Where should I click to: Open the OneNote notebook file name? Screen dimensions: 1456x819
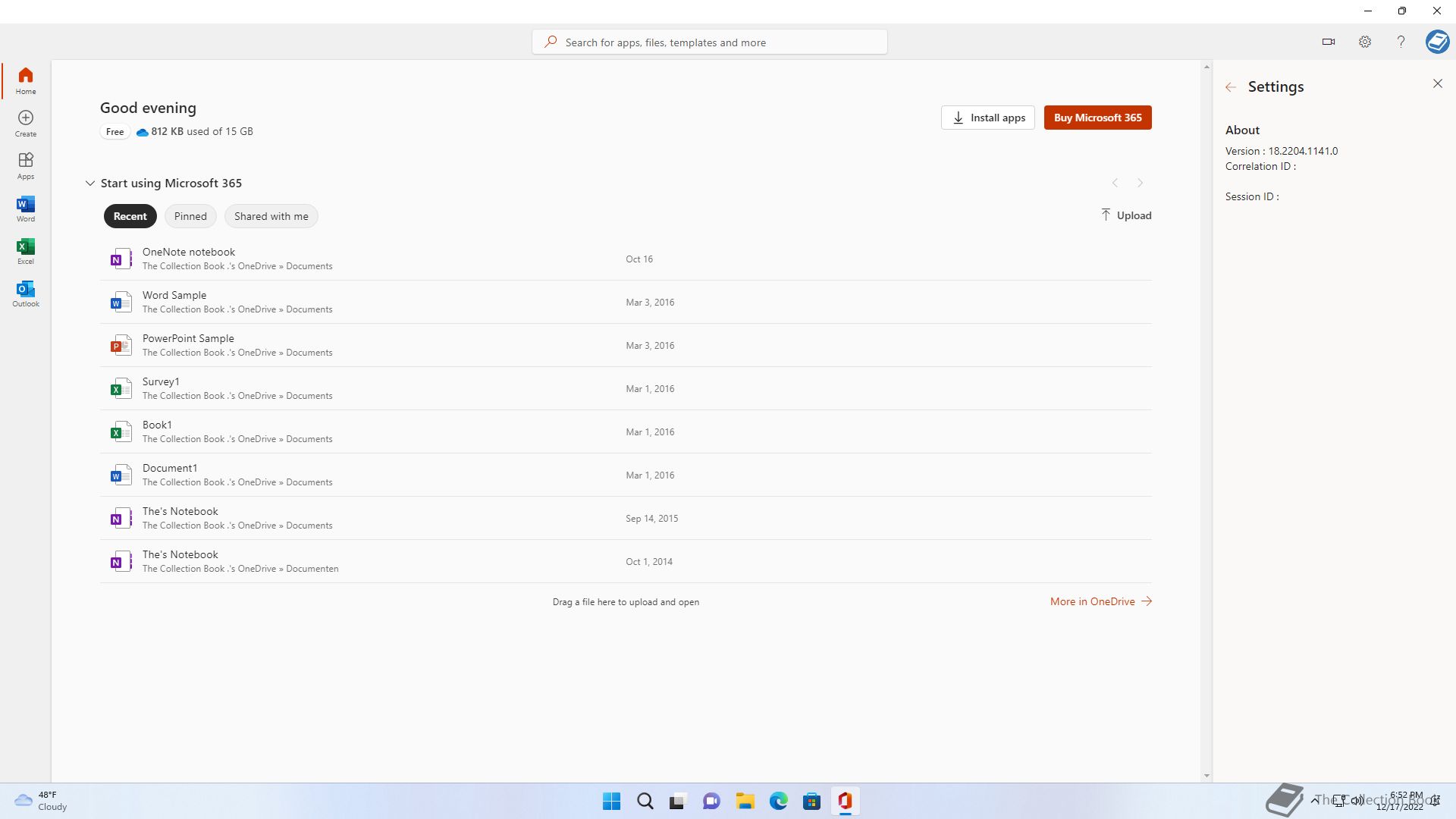click(189, 252)
